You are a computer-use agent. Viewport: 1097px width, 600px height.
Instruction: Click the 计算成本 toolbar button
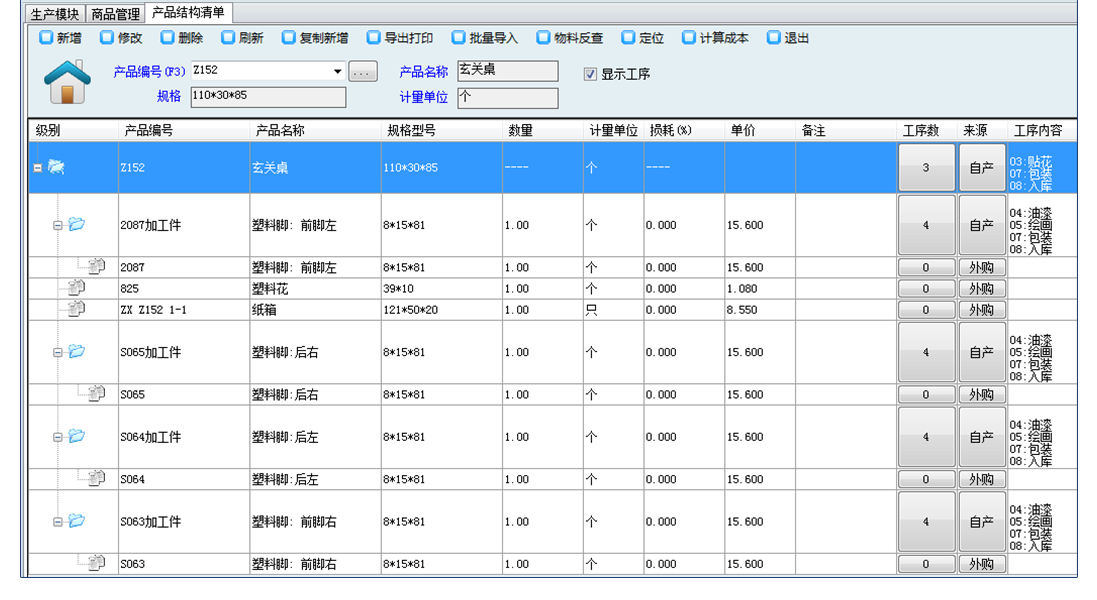(x=715, y=38)
